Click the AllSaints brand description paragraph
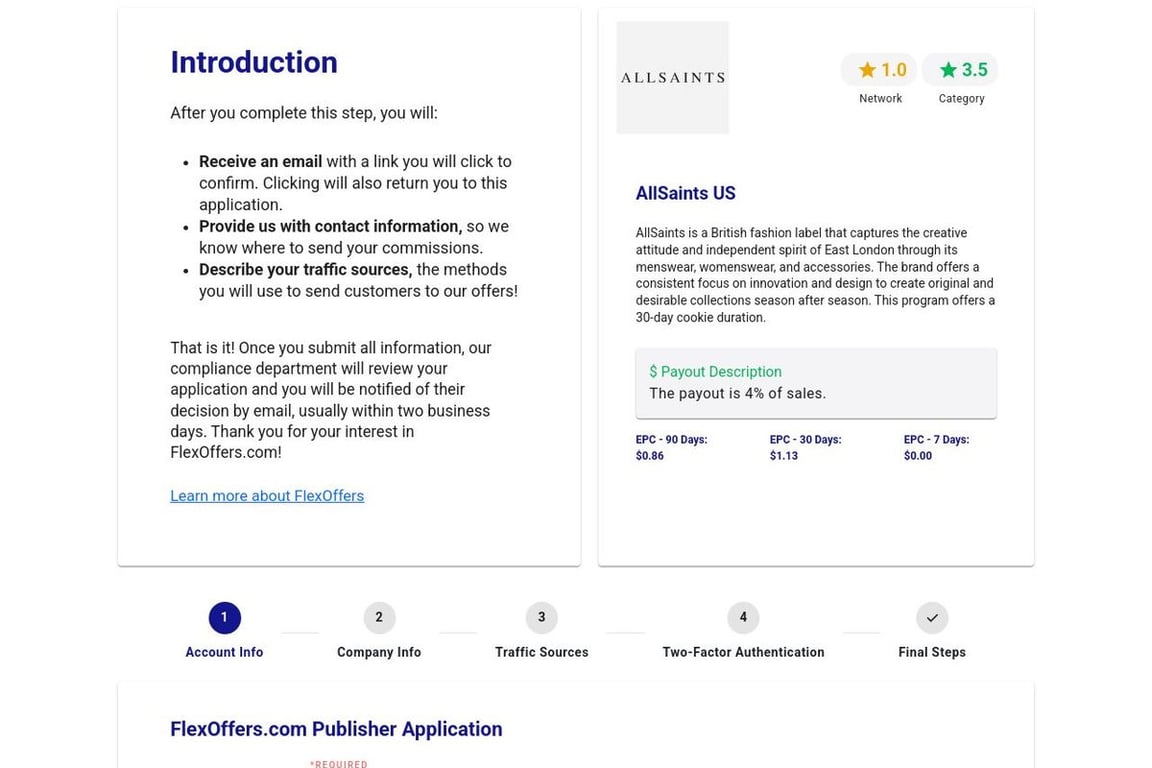 [816, 275]
